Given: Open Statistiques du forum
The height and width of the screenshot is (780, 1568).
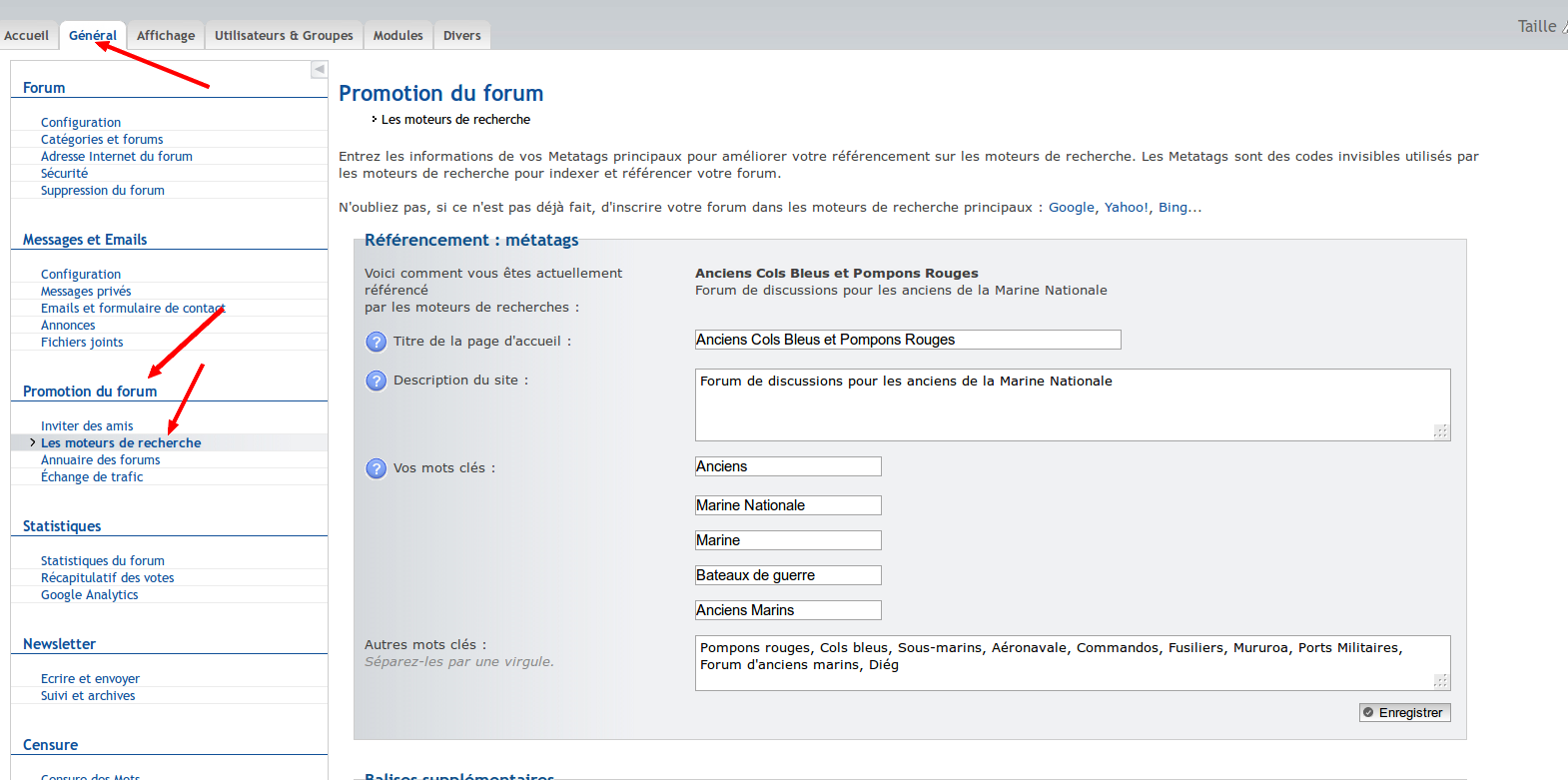Looking at the screenshot, I should click(x=103, y=561).
